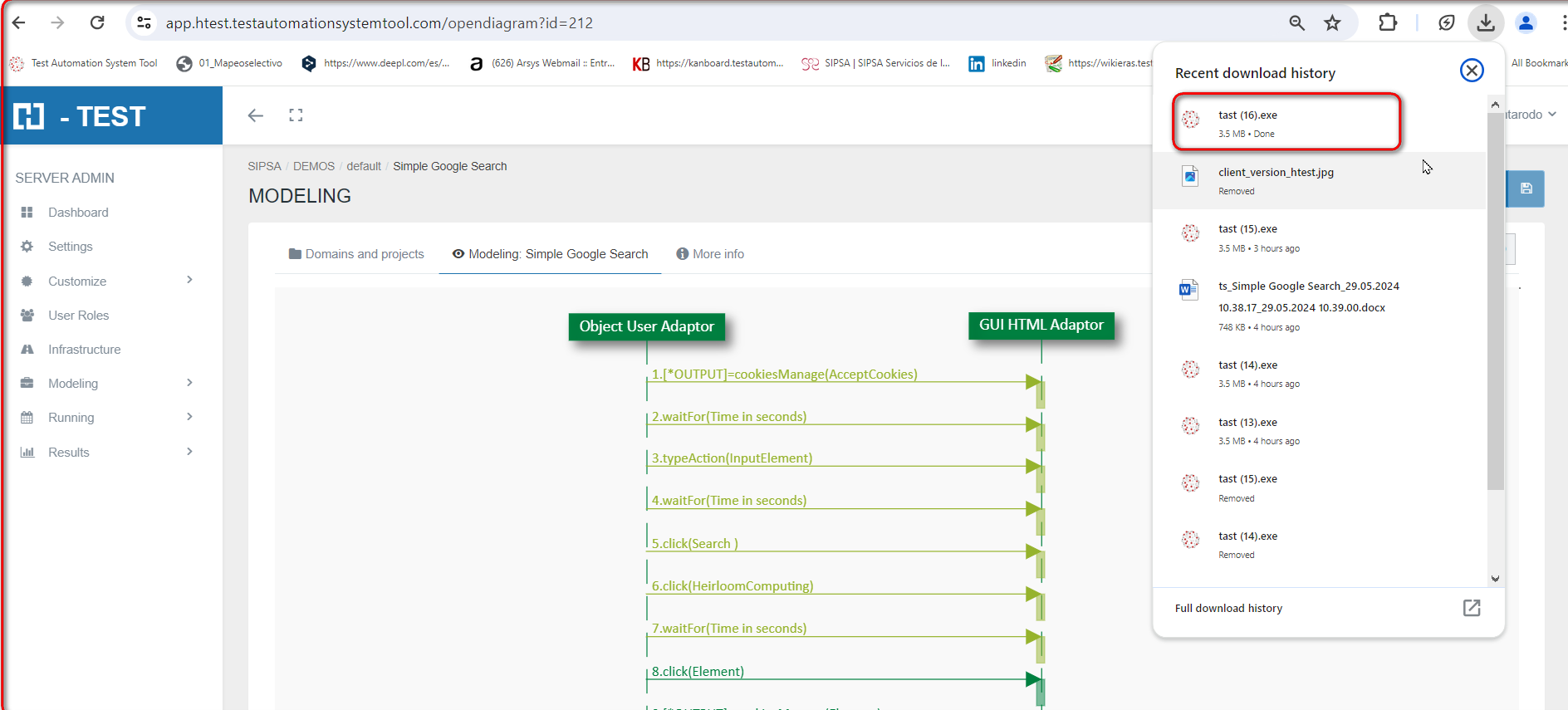Click the blue save diagram icon
Screen dimensions: 1568x710
[1526, 189]
